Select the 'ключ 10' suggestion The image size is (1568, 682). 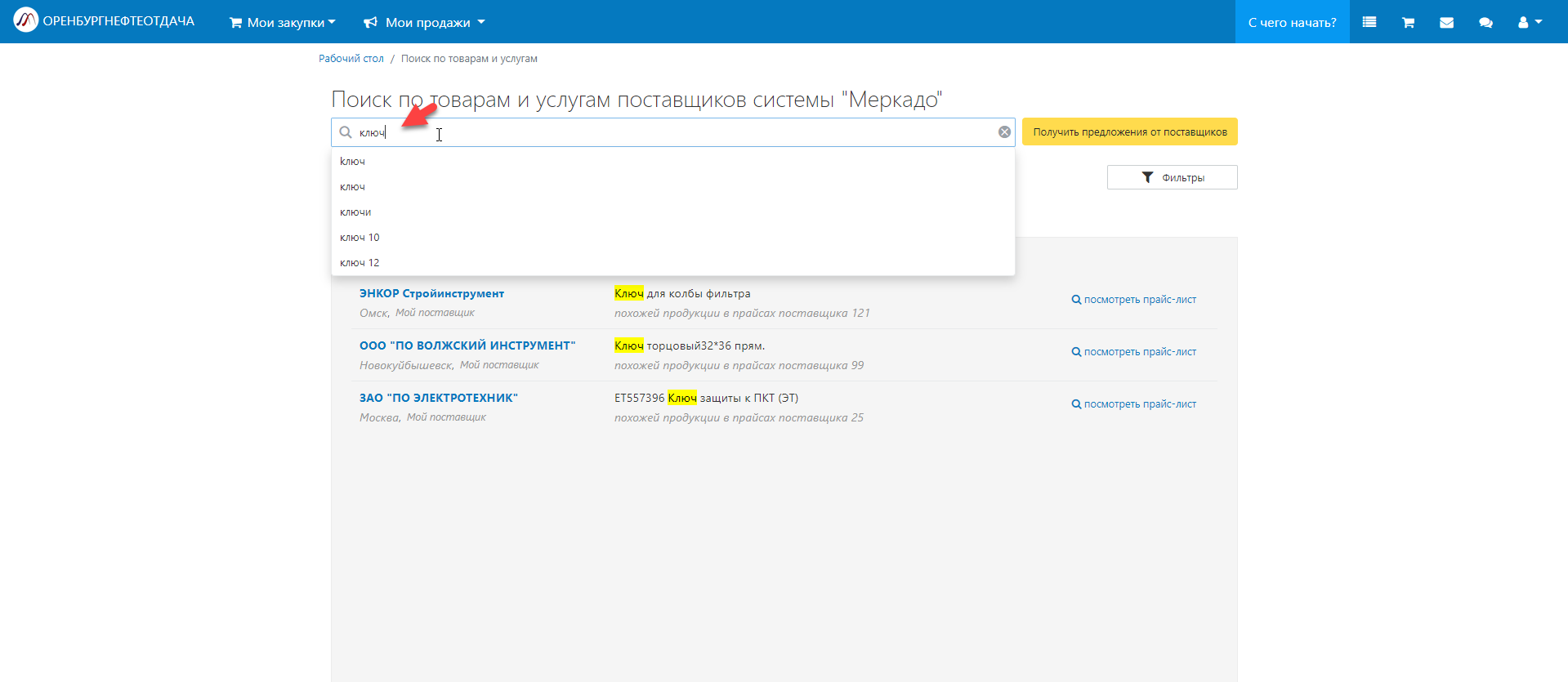(x=360, y=238)
